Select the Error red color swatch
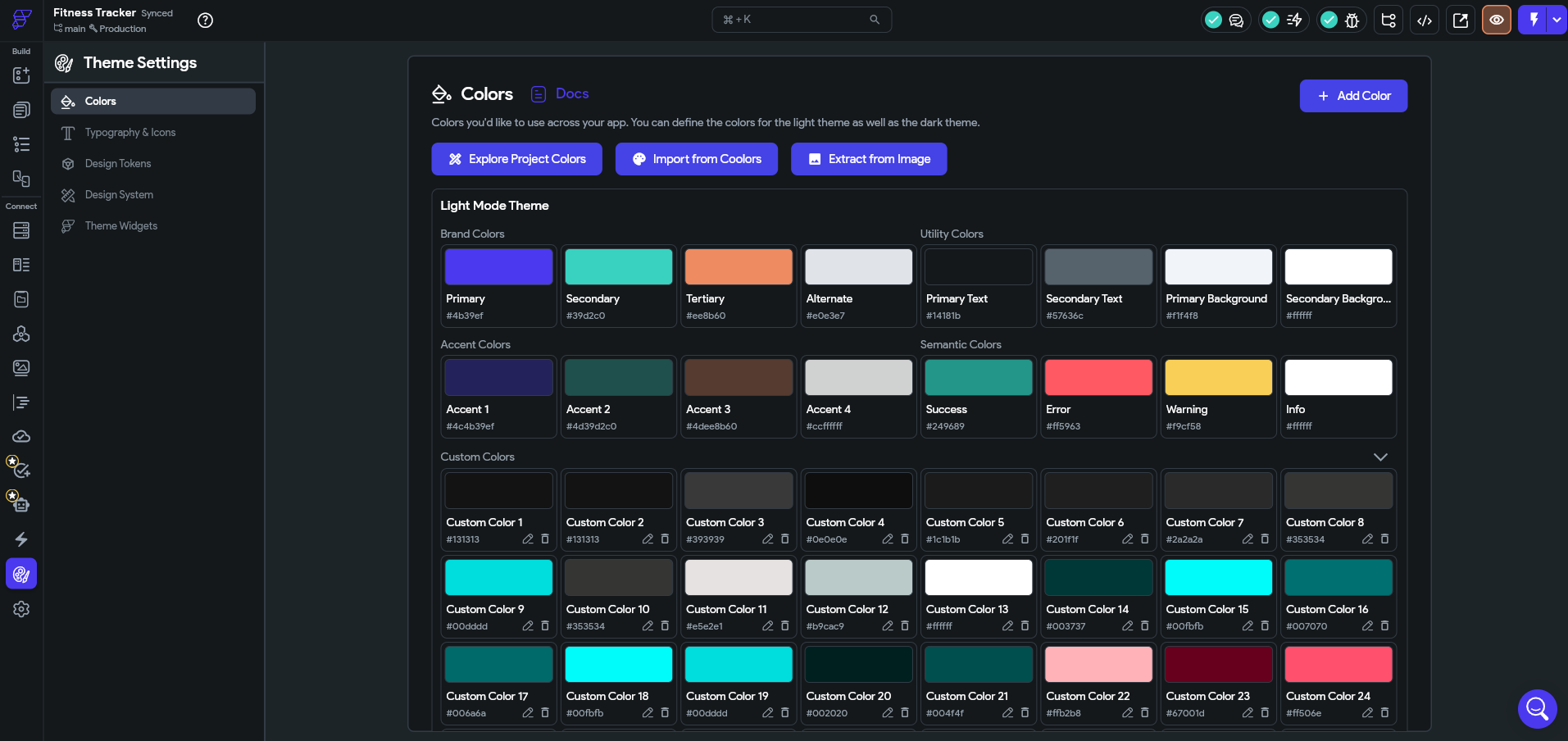 [x=1098, y=378]
